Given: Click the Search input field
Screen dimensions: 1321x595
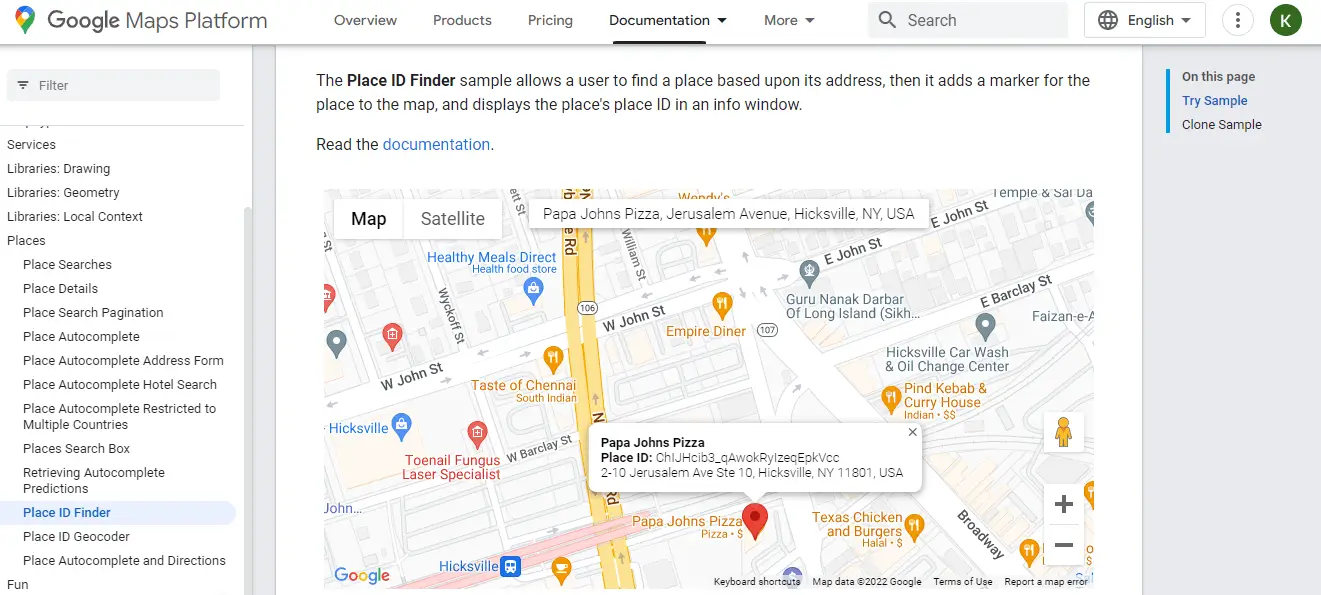Looking at the screenshot, I should tap(967, 20).
